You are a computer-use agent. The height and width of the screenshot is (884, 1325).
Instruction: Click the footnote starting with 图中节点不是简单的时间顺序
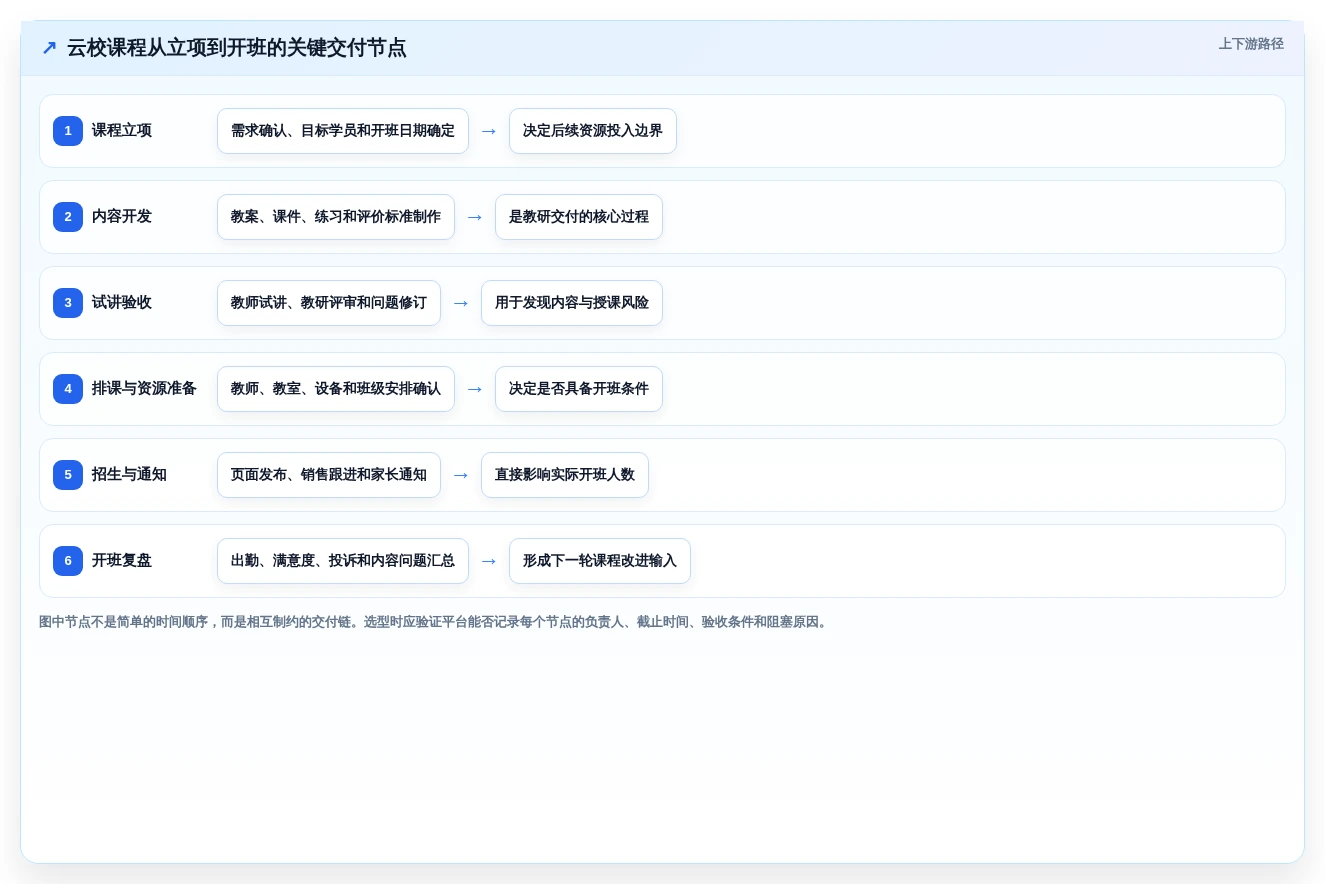point(435,622)
